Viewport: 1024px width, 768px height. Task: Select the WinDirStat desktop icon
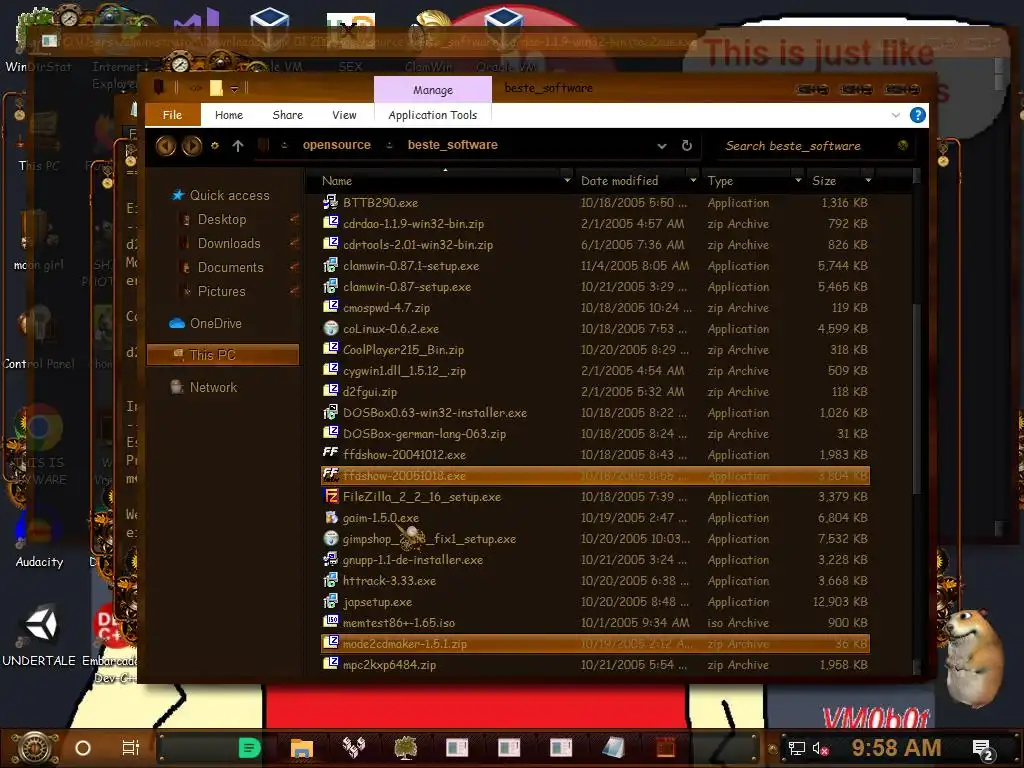pyautogui.click(x=38, y=39)
